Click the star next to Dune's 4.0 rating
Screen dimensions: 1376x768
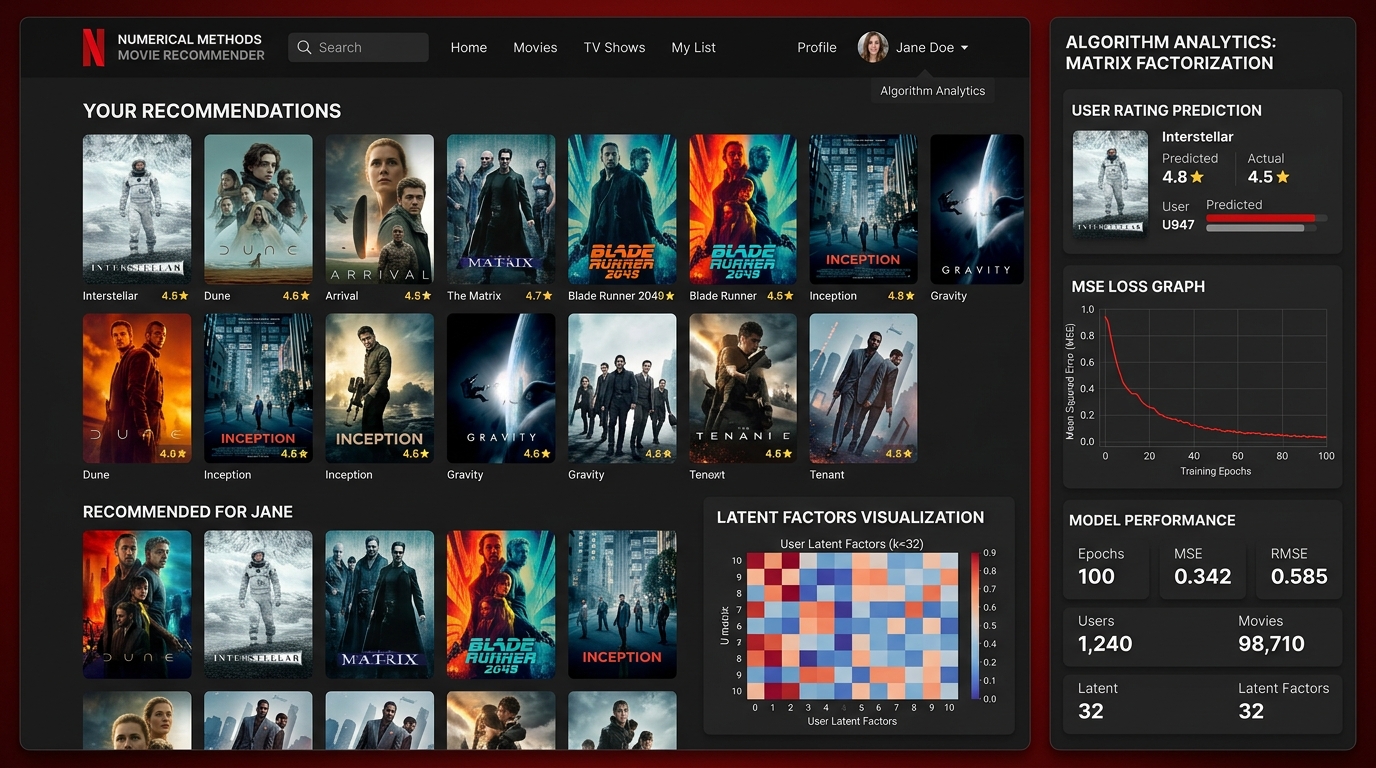click(183, 454)
